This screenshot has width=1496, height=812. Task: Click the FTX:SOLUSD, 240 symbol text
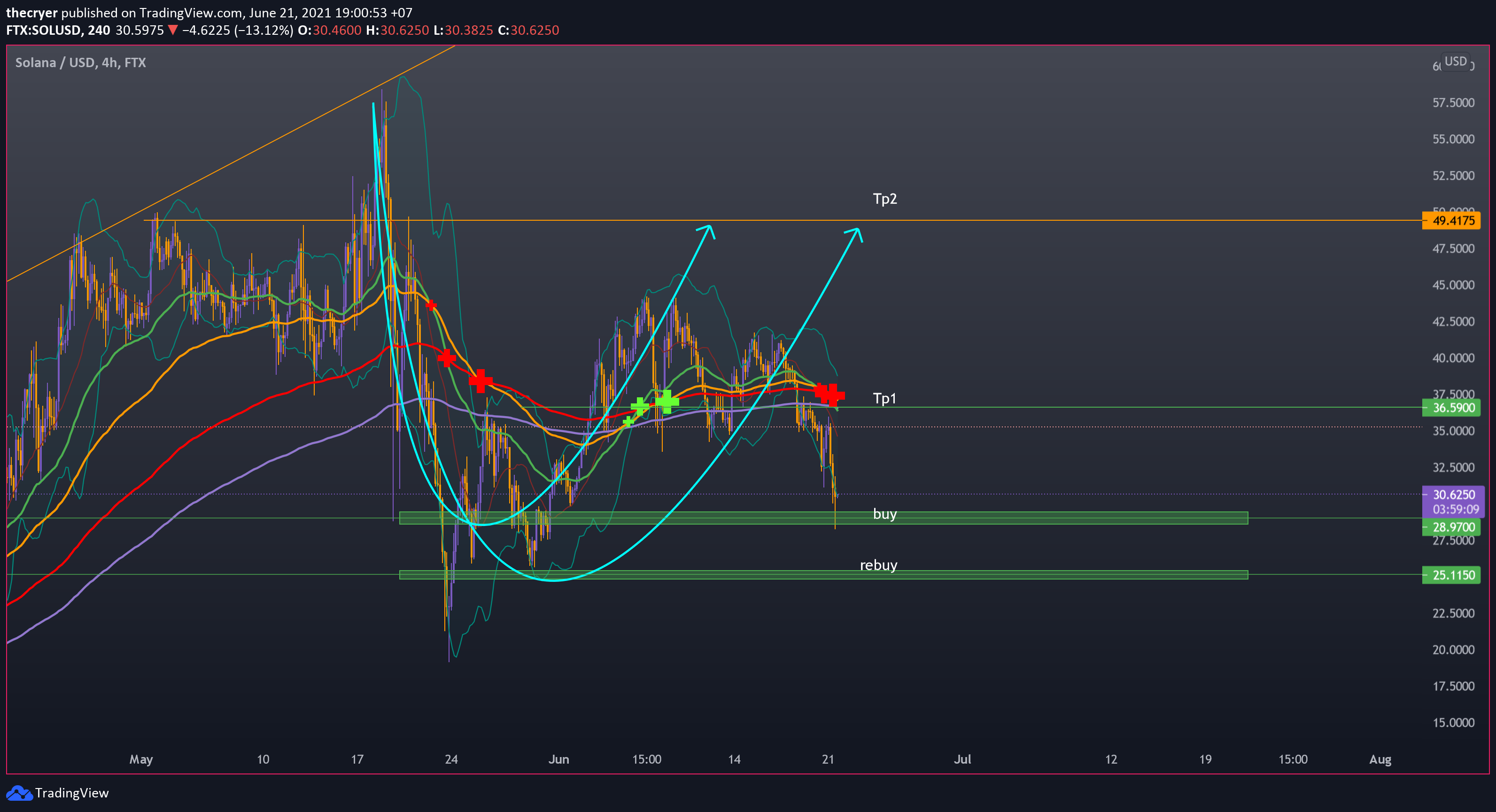pyautogui.click(x=58, y=30)
